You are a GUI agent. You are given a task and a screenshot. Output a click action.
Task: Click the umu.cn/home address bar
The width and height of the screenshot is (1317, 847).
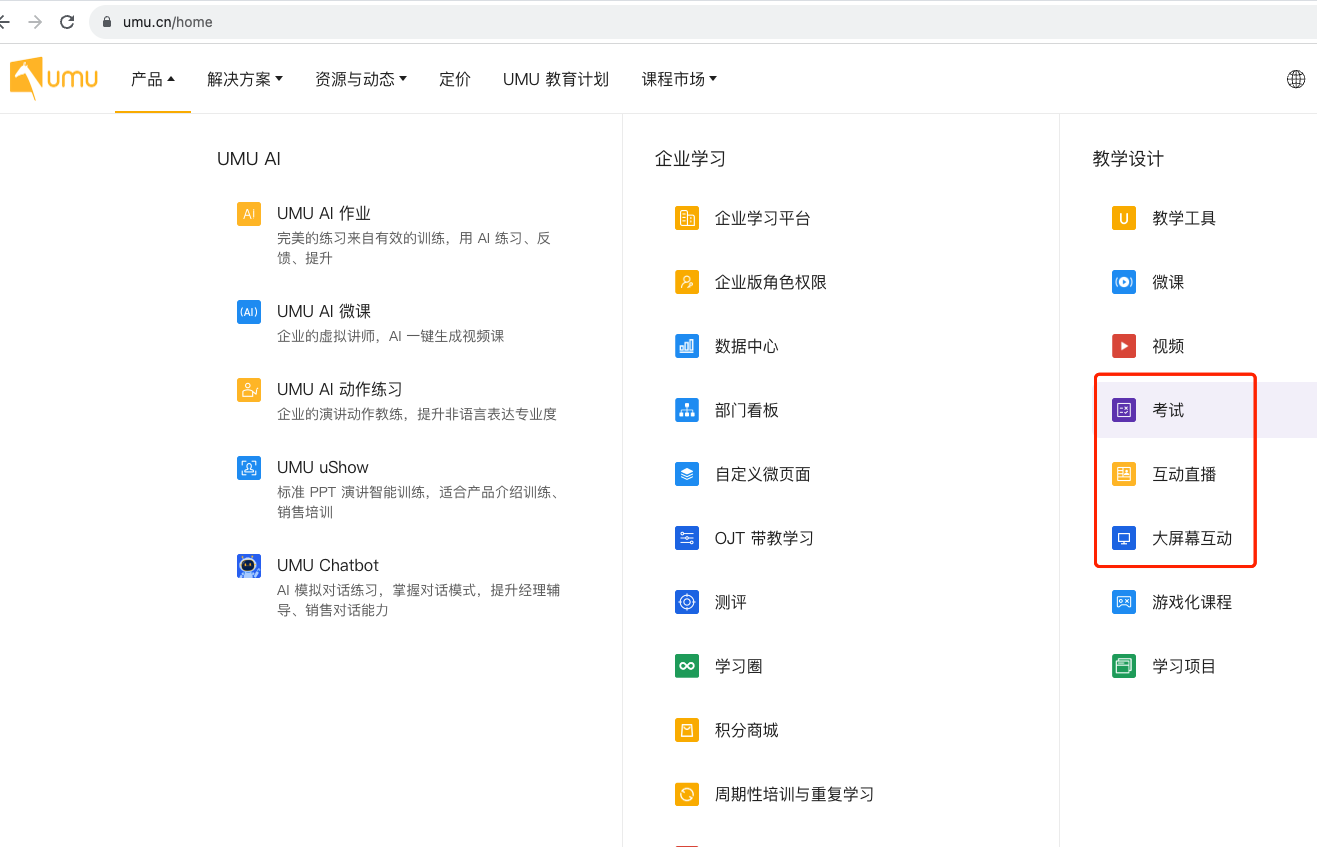[704, 22]
